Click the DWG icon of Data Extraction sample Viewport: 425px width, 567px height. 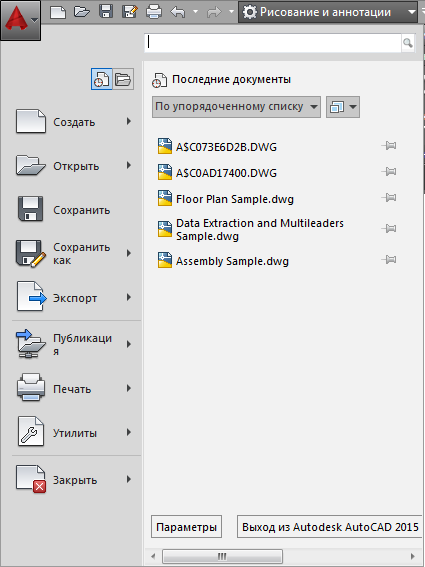[x=165, y=229]
